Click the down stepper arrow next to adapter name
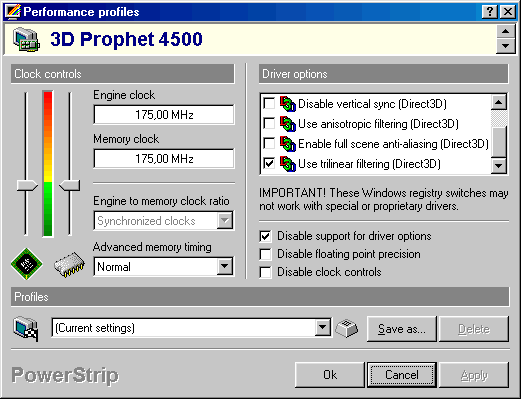 (x=505, y=46)
